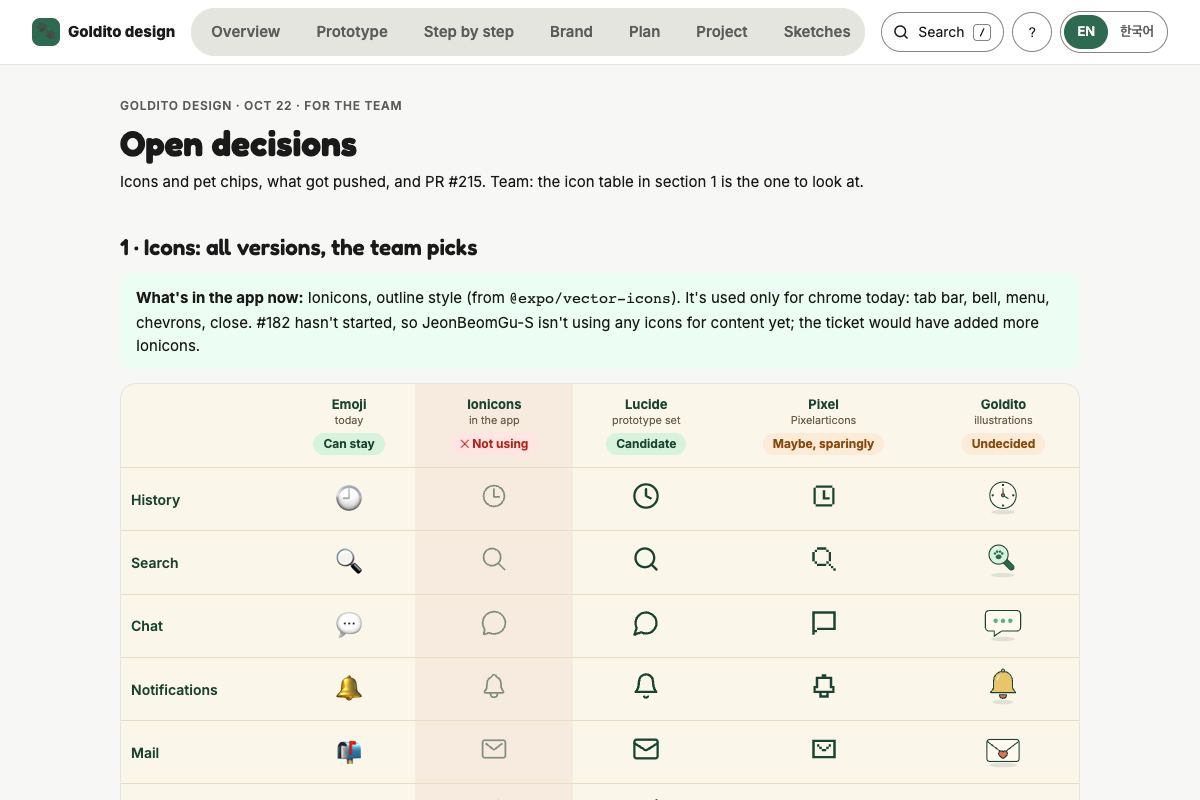Open the Sketches tab
Screen dimensions: 1200x800
pyautogui.click(x=817, y=32)
